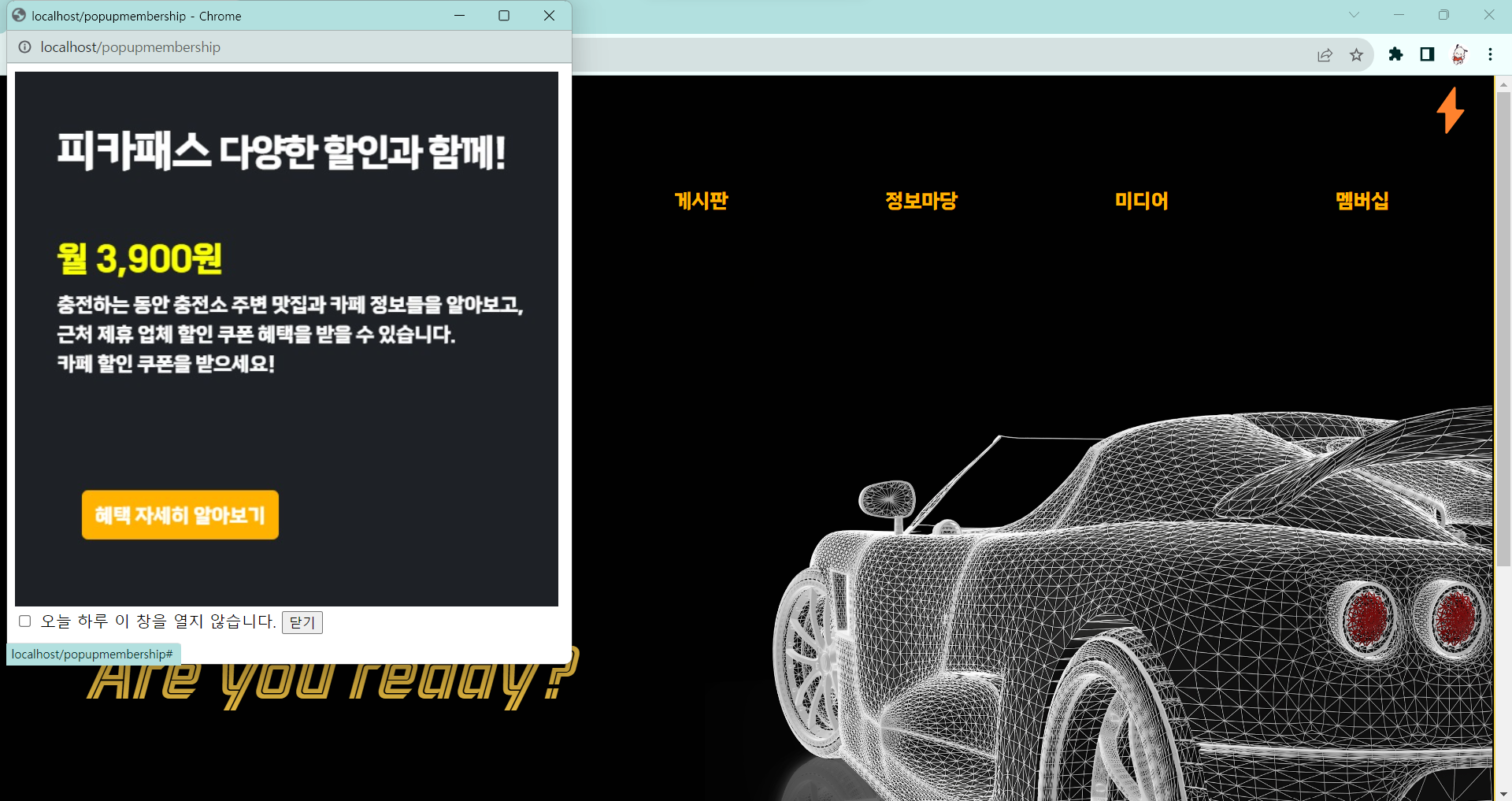Open Chrome's three-dot menu

click(x=1490, y=54)
